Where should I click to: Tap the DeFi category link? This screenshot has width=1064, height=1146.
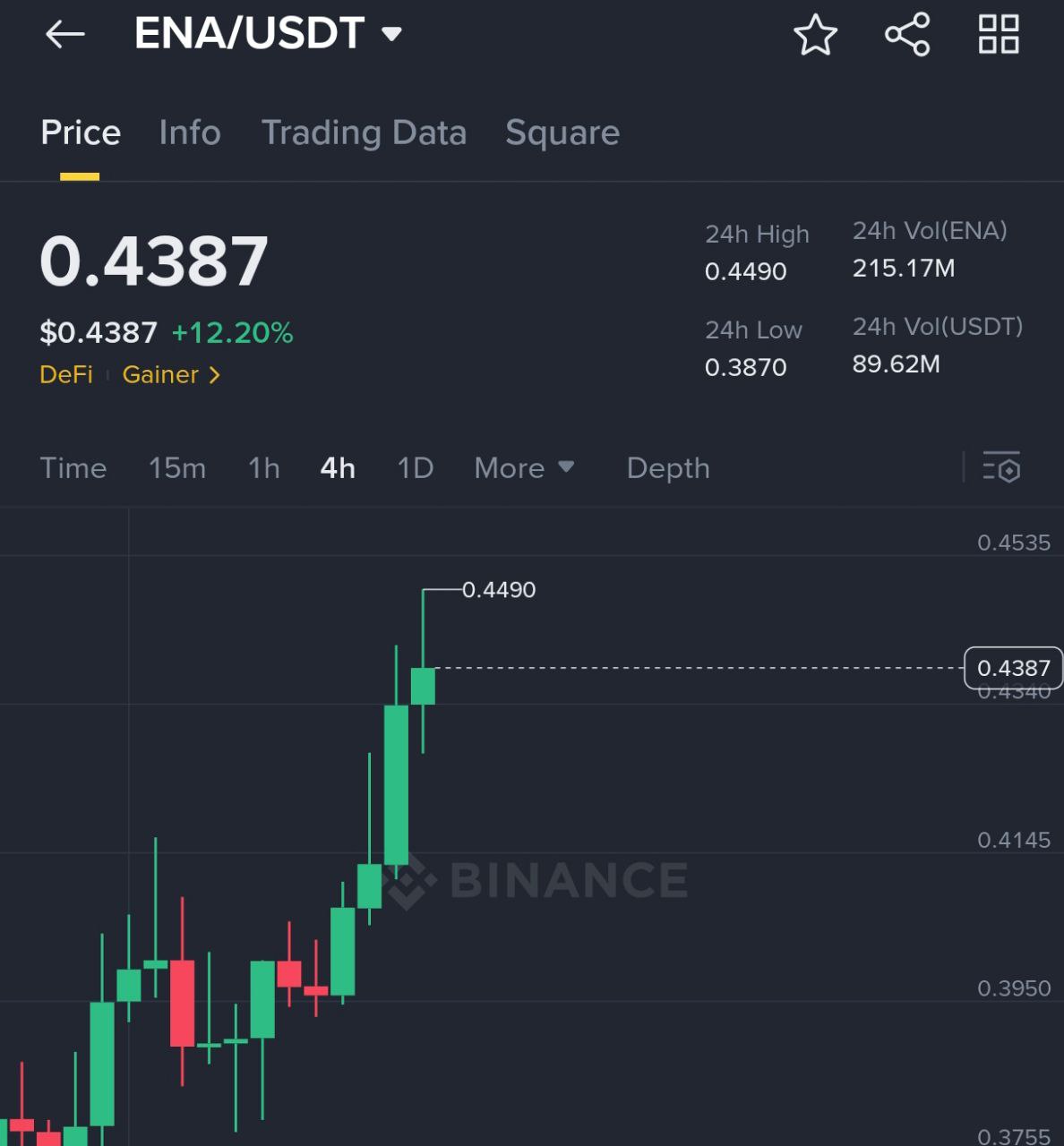point(66,374)
